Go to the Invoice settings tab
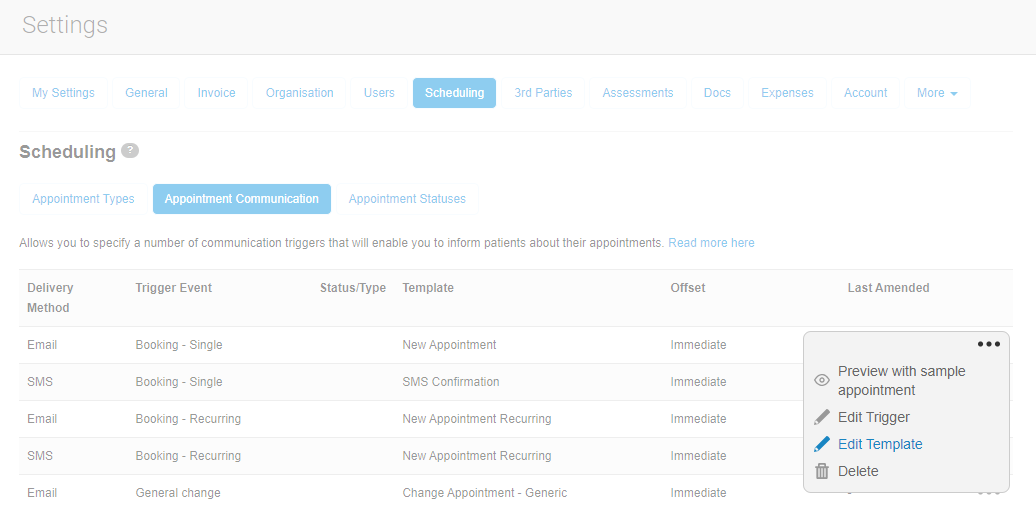 coord(216,93)
